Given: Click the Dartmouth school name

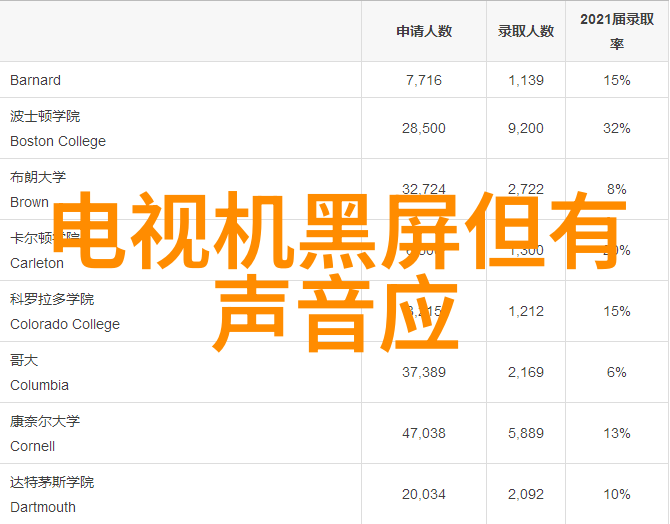Looking at the screenshot, I should (43, 507).
